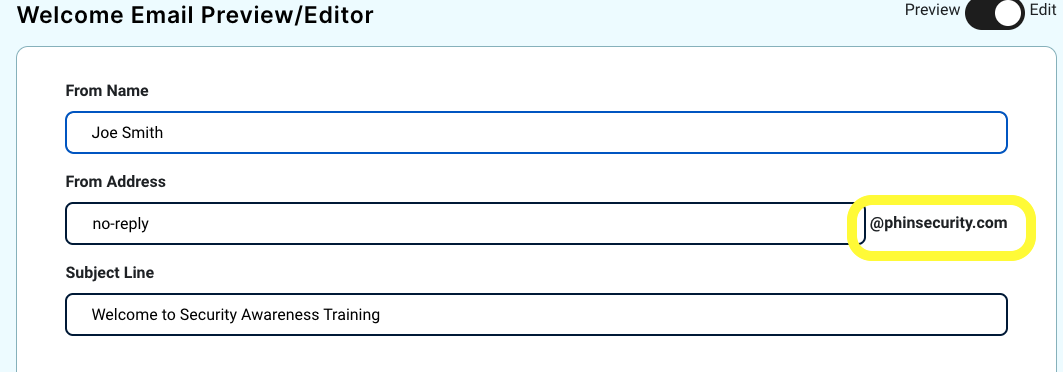Viewport: 1063px width, 372px height.
Task: Place cursor on the no-reply text
Action: 120,224
